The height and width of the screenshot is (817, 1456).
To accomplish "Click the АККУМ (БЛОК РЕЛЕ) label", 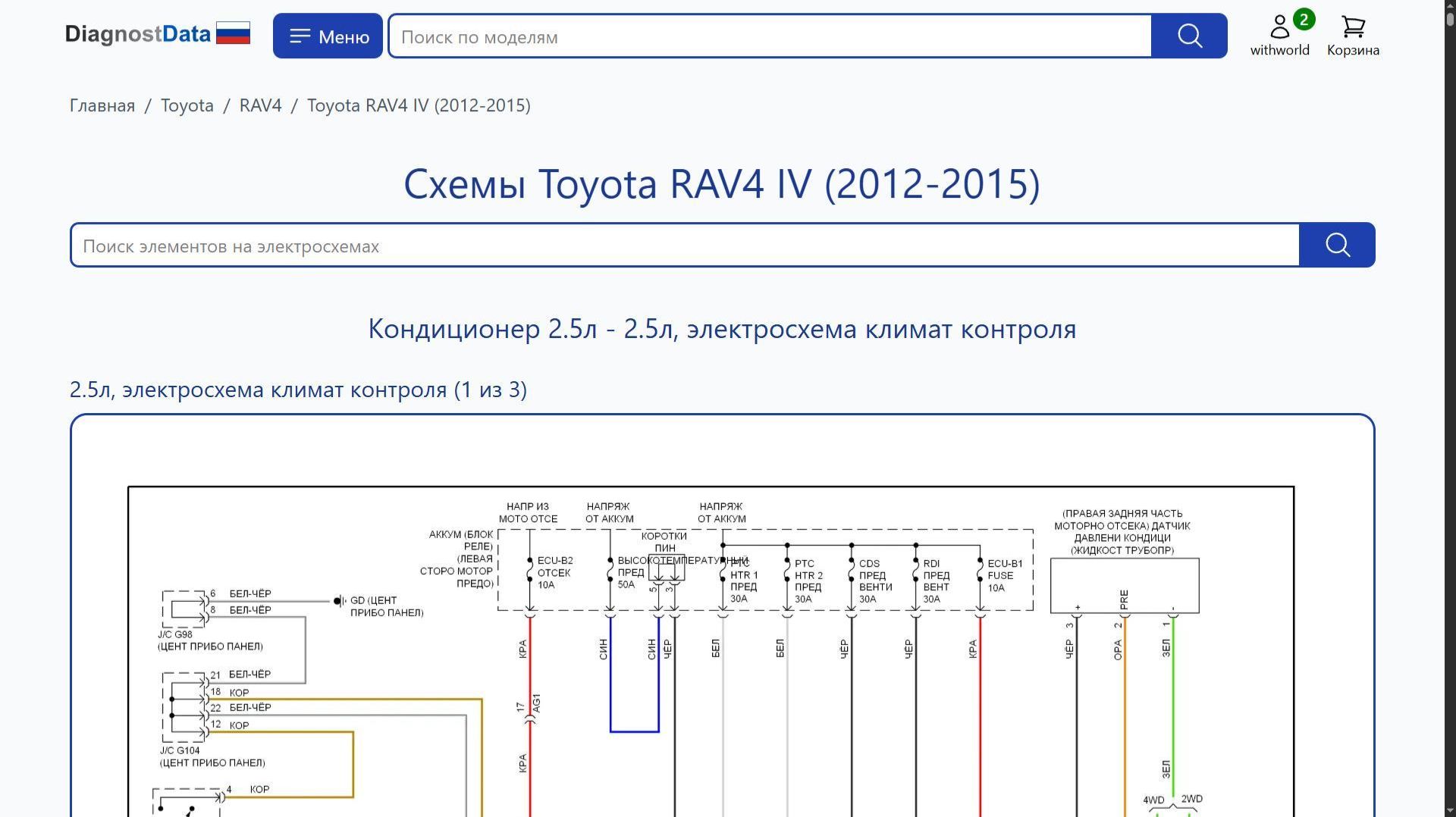I will click(457, 559).
